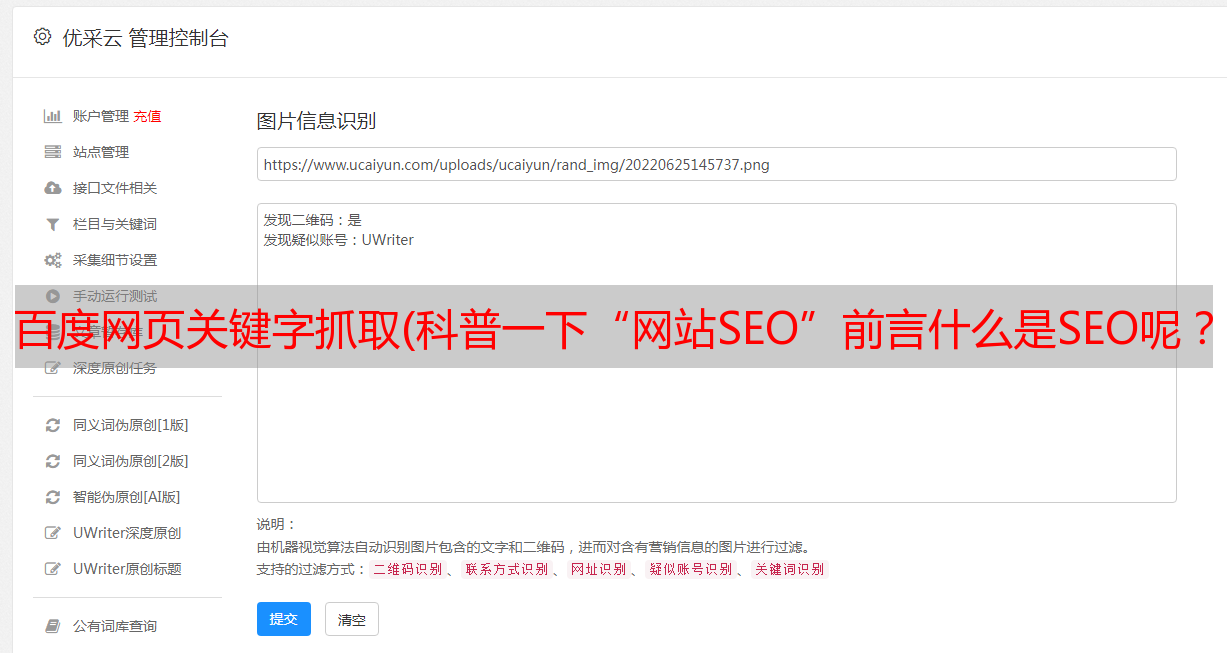The image size is (1227, 653).
Task: Click the 二维码识别 tag
Action: pyautogui.click(x=407, y=569)
